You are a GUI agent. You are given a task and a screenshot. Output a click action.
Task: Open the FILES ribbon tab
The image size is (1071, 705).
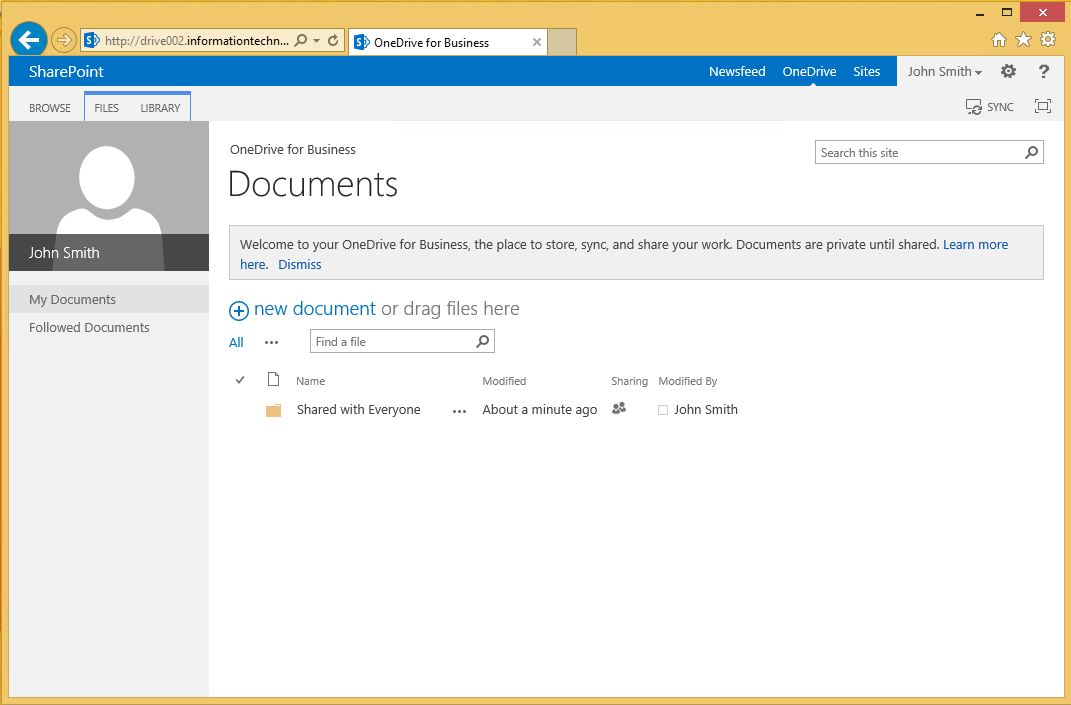(106, 108)
